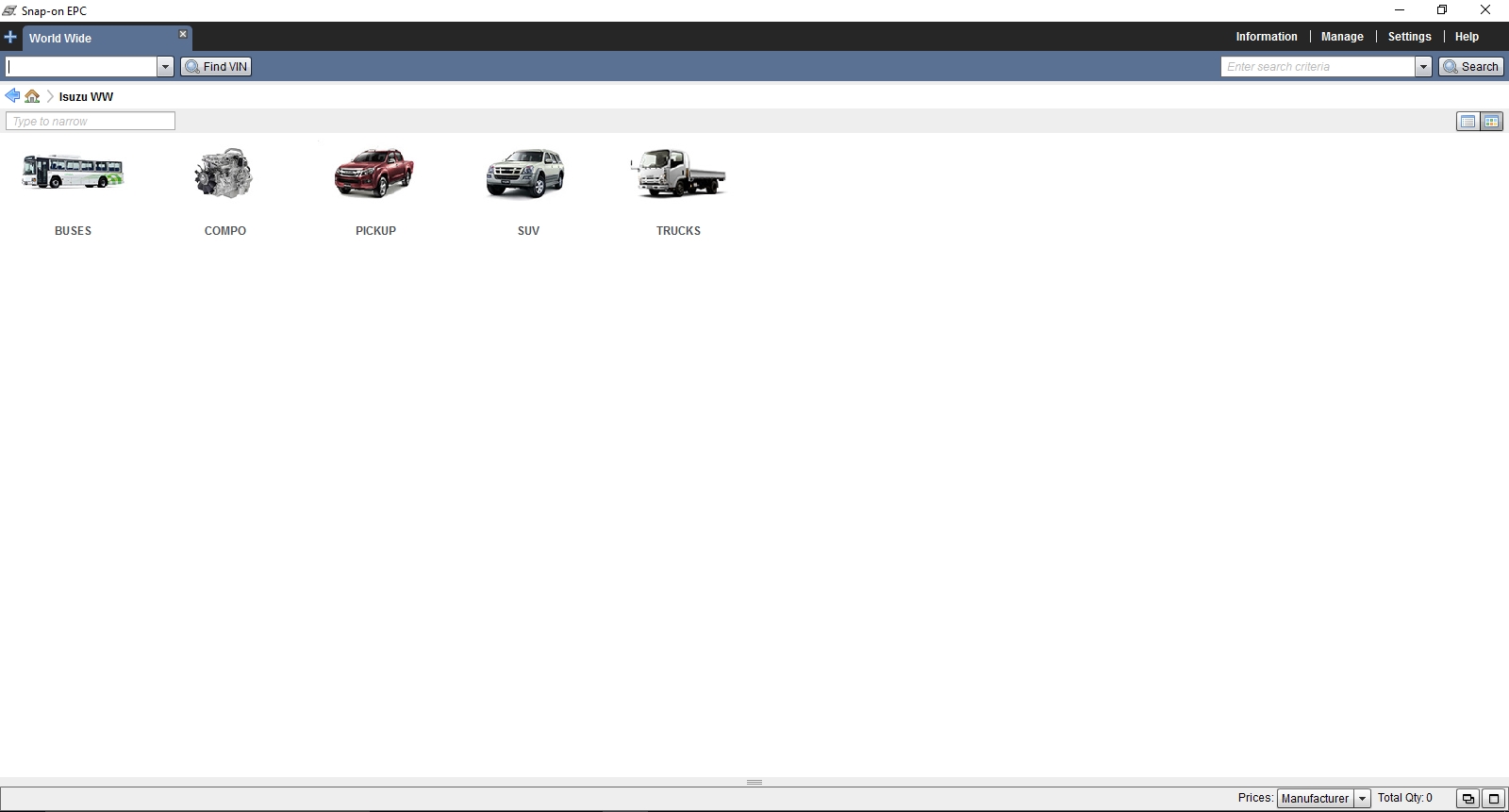The image size is (1509, 812).
Task: Expand the VIN history dropdown
Action: point(166,67)
